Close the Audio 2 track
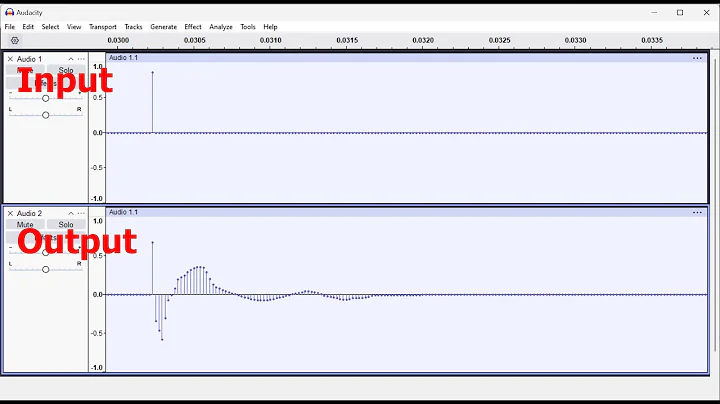Image resolution: width=720 pixels, height=404 pixels. coord(10,213)
